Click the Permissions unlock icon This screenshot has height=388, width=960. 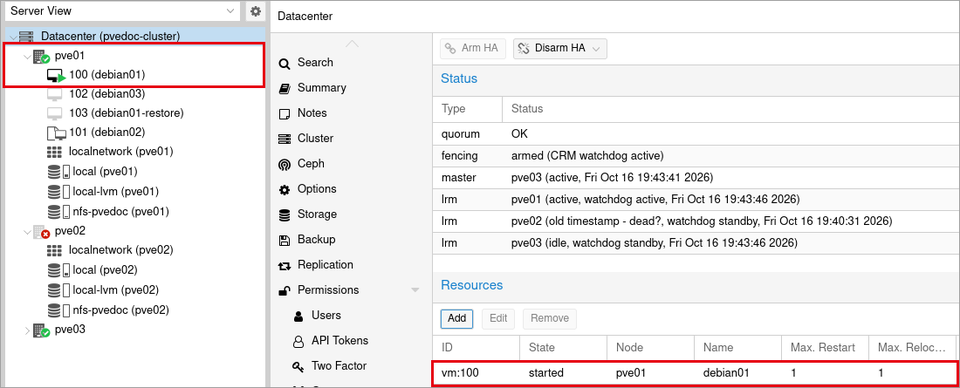coord(284,291)
